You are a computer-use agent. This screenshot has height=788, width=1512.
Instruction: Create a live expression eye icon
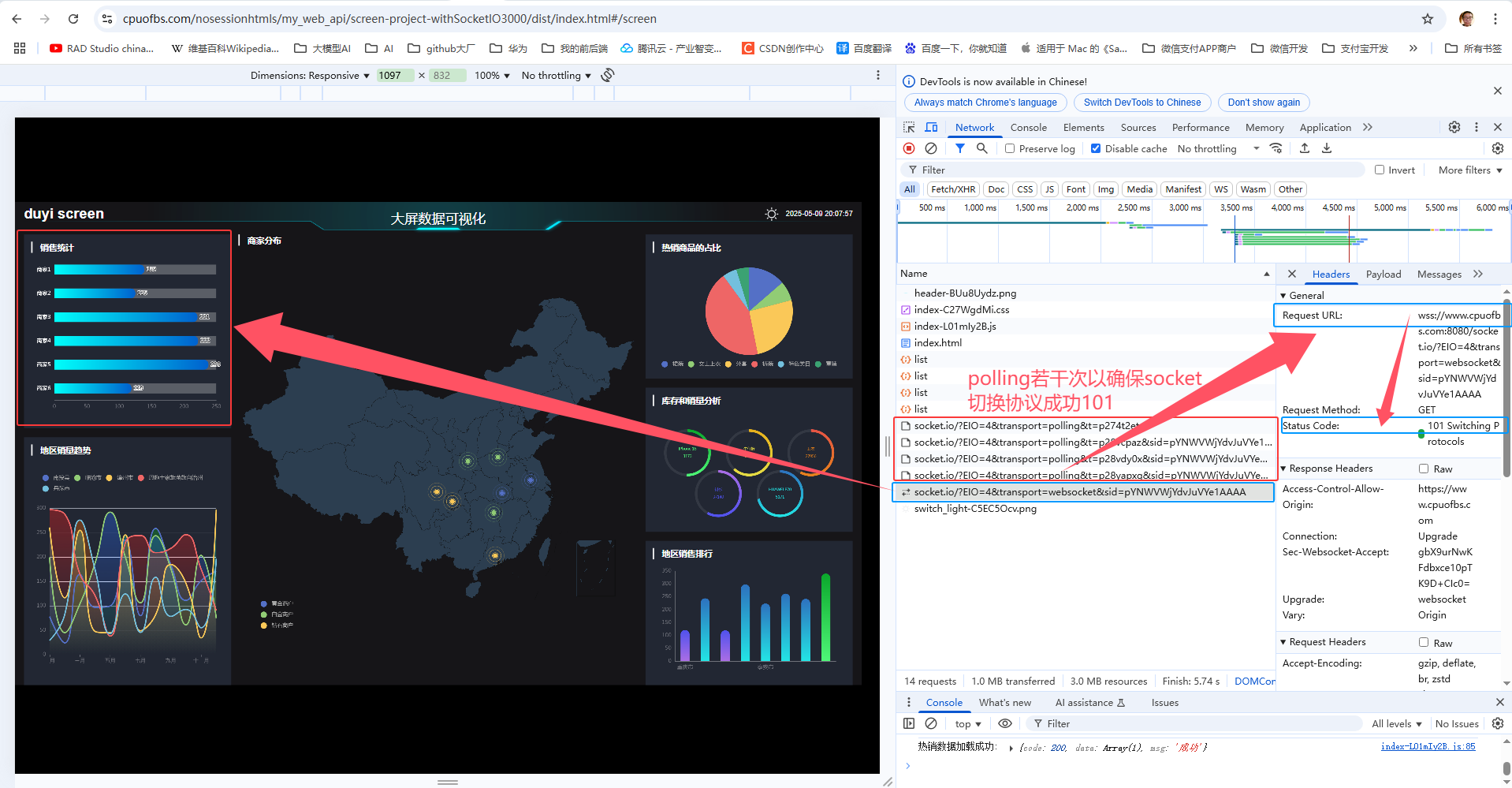coord(1005,723)
